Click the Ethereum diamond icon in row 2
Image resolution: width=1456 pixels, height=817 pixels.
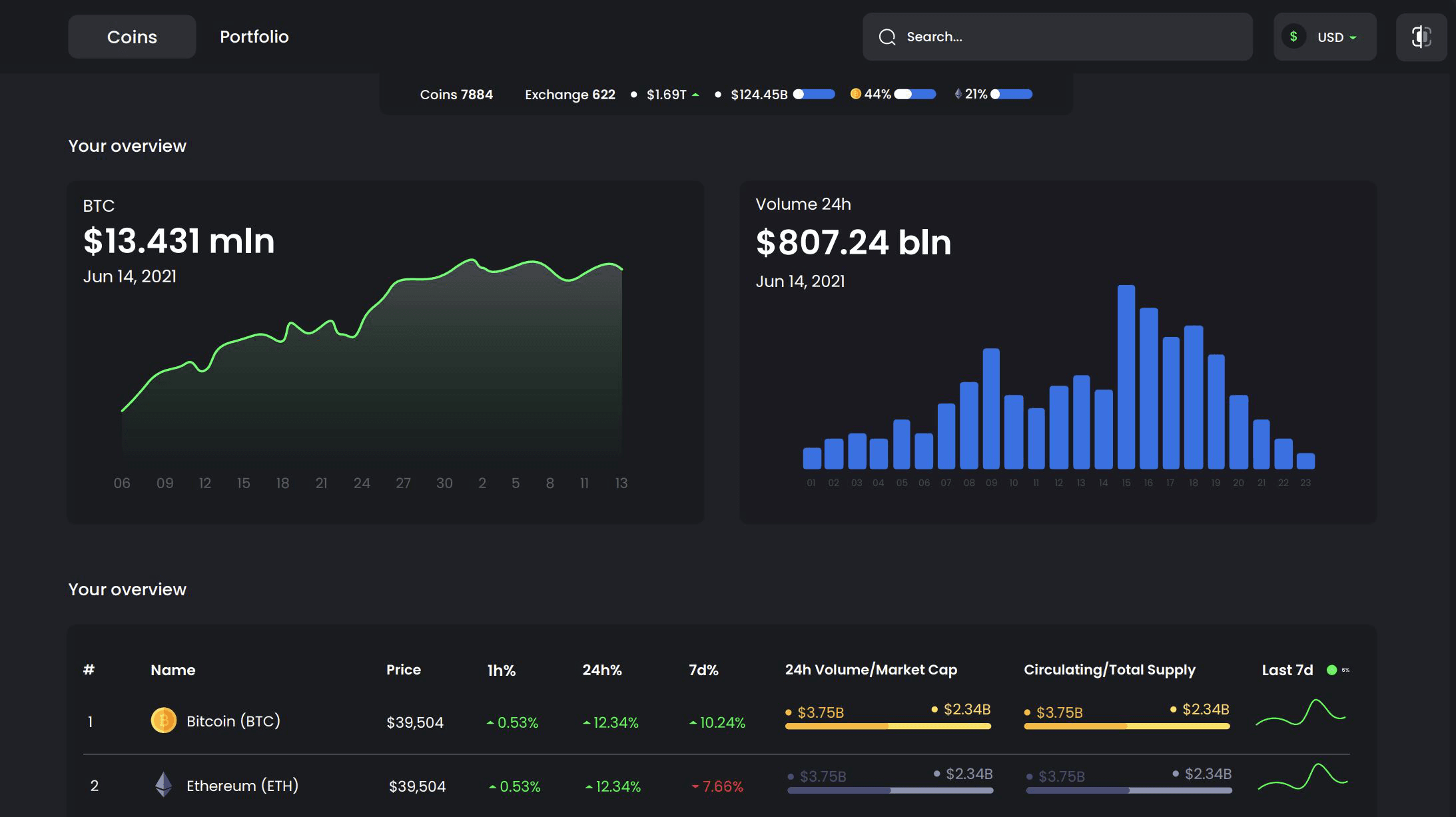163,784
